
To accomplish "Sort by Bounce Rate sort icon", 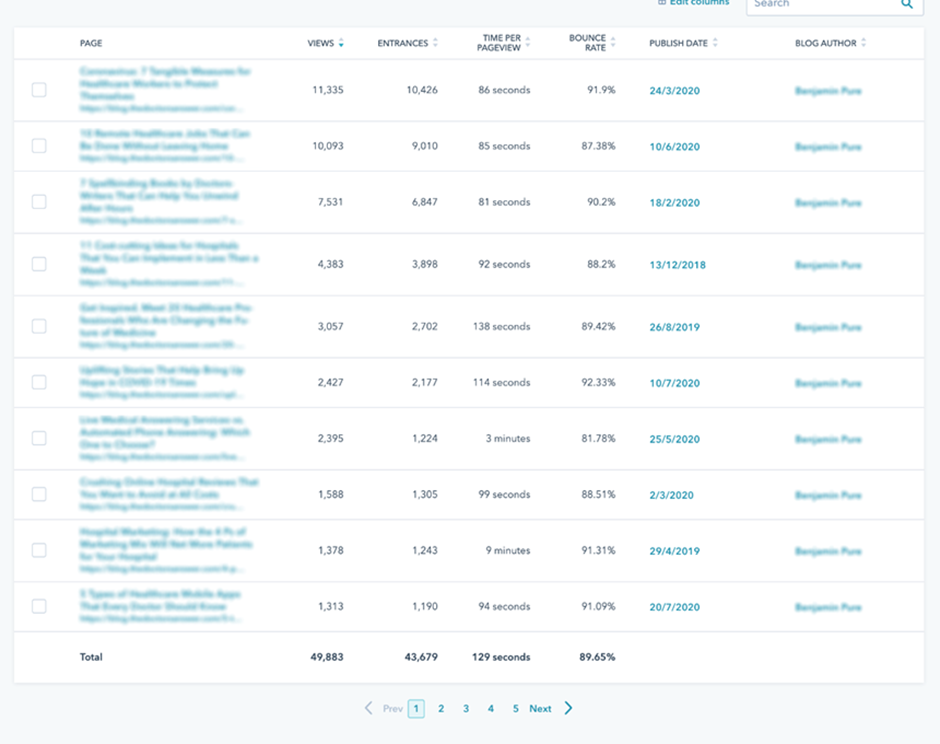I will [613, 43].
